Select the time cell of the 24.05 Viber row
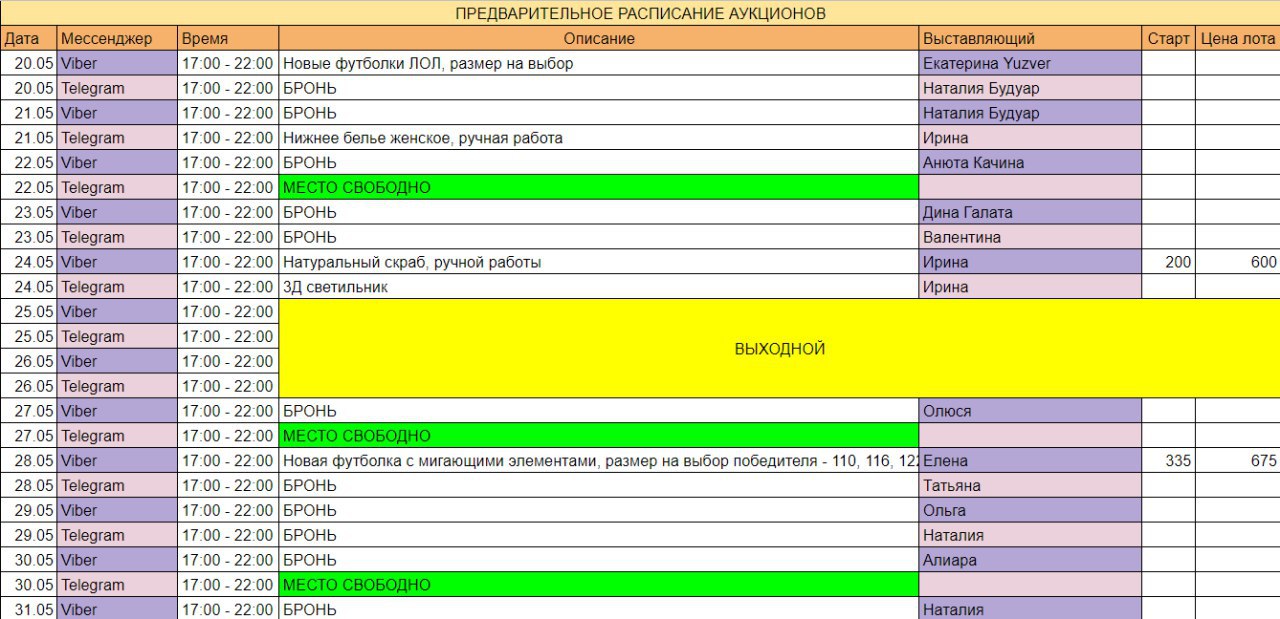 pyautogui.click(x=228, y=262)
